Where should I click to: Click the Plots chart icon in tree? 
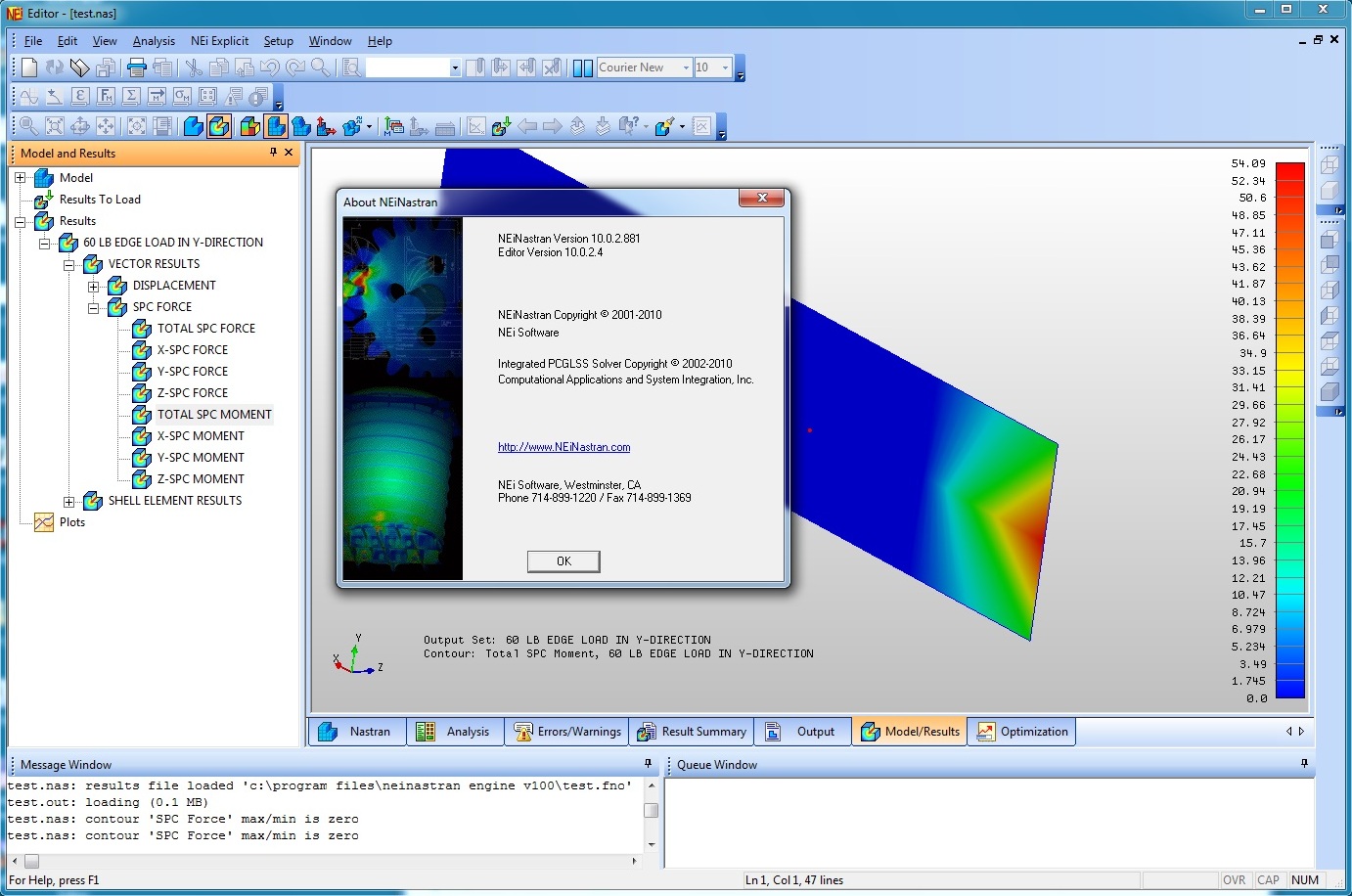pos(44,522)
